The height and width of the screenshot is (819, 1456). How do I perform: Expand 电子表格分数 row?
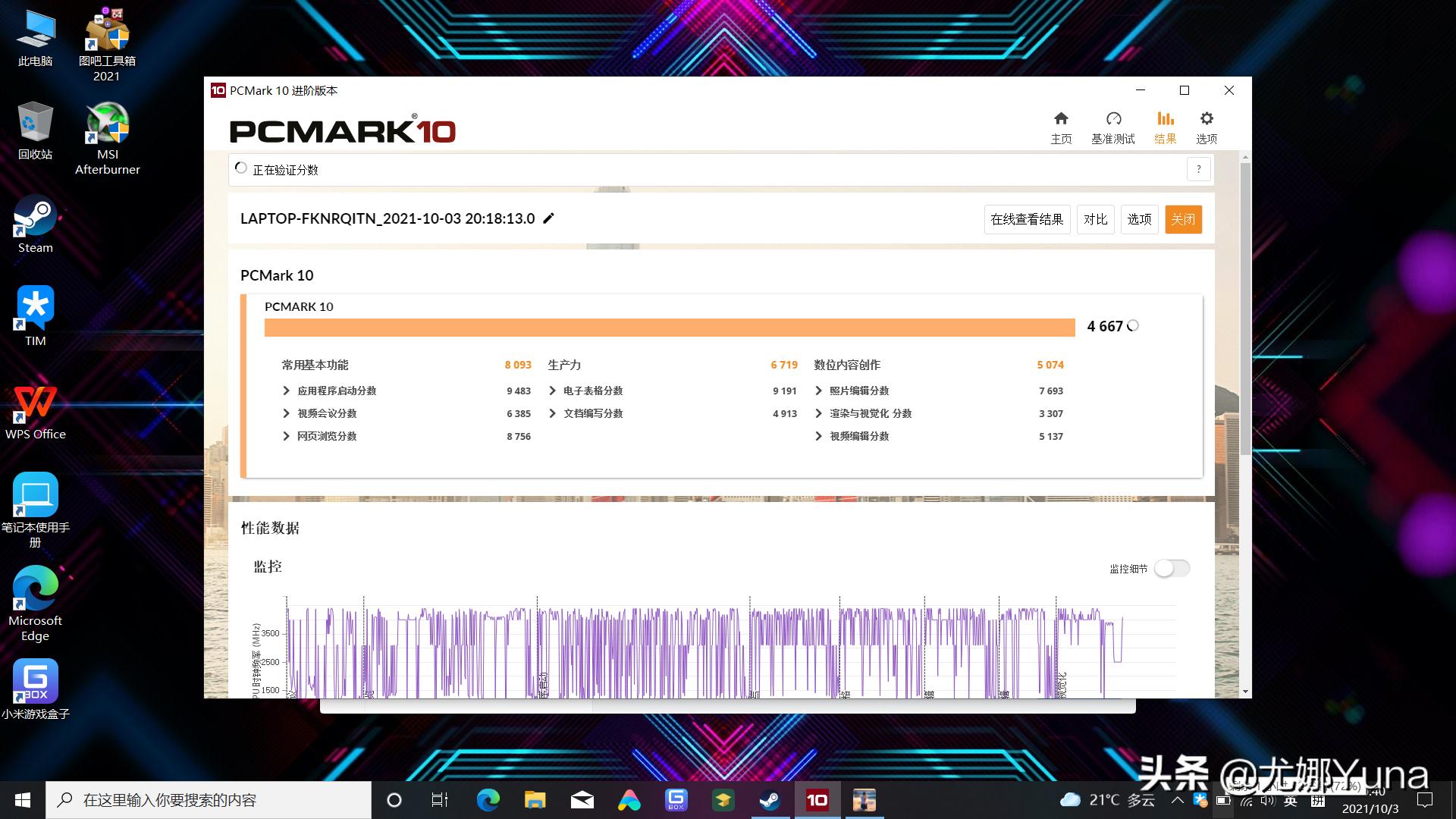553,391
